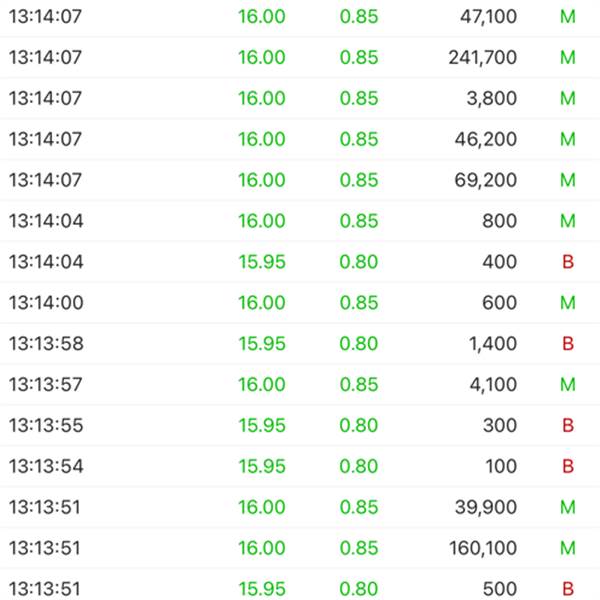
Task: Select the red B indicator next to volume 300
Action: (x=568, y=425)
